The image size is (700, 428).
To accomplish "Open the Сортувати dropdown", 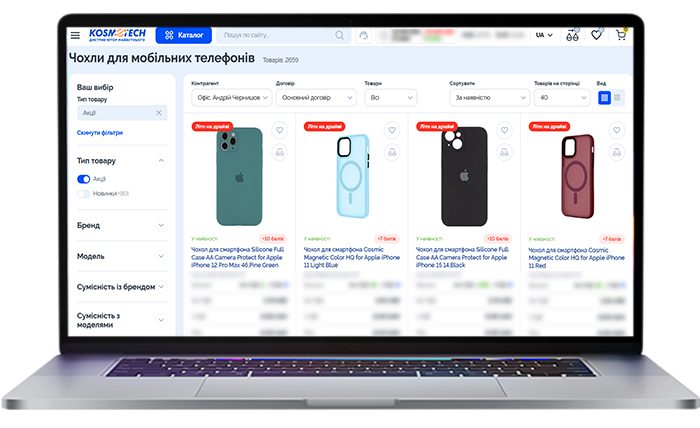I will pyautogui.click(x=489, y=98).
